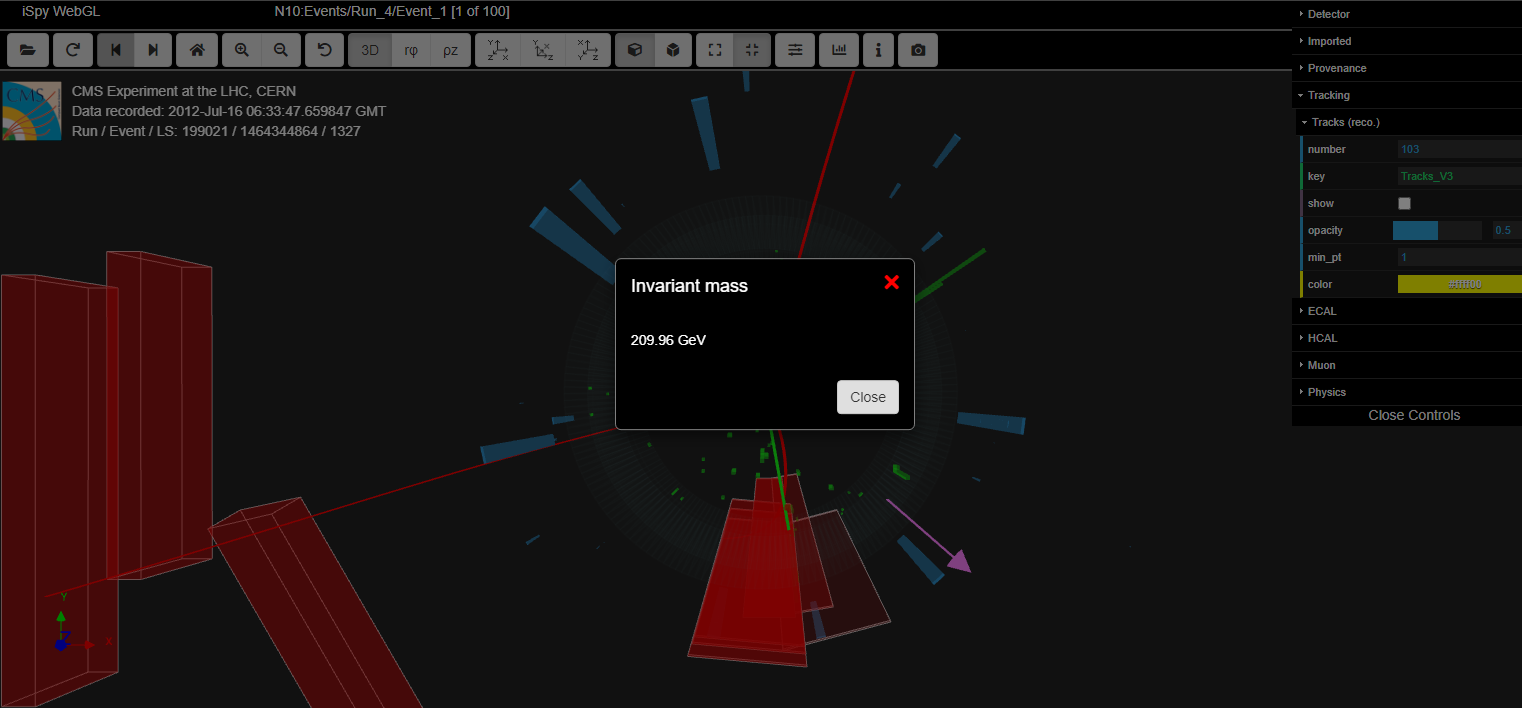
Task: Toggle the Tracks show checkbox
Action: click(x=1404, y=203)
